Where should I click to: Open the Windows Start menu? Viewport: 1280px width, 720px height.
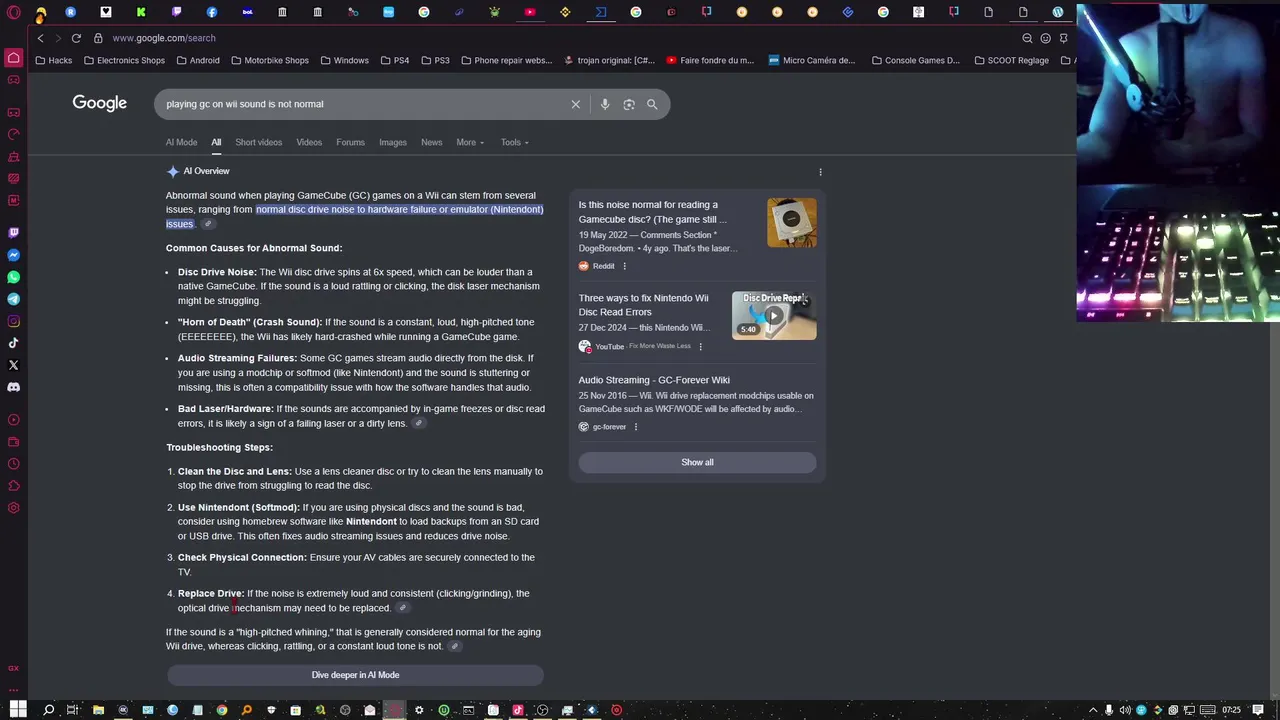coord(18,710)
